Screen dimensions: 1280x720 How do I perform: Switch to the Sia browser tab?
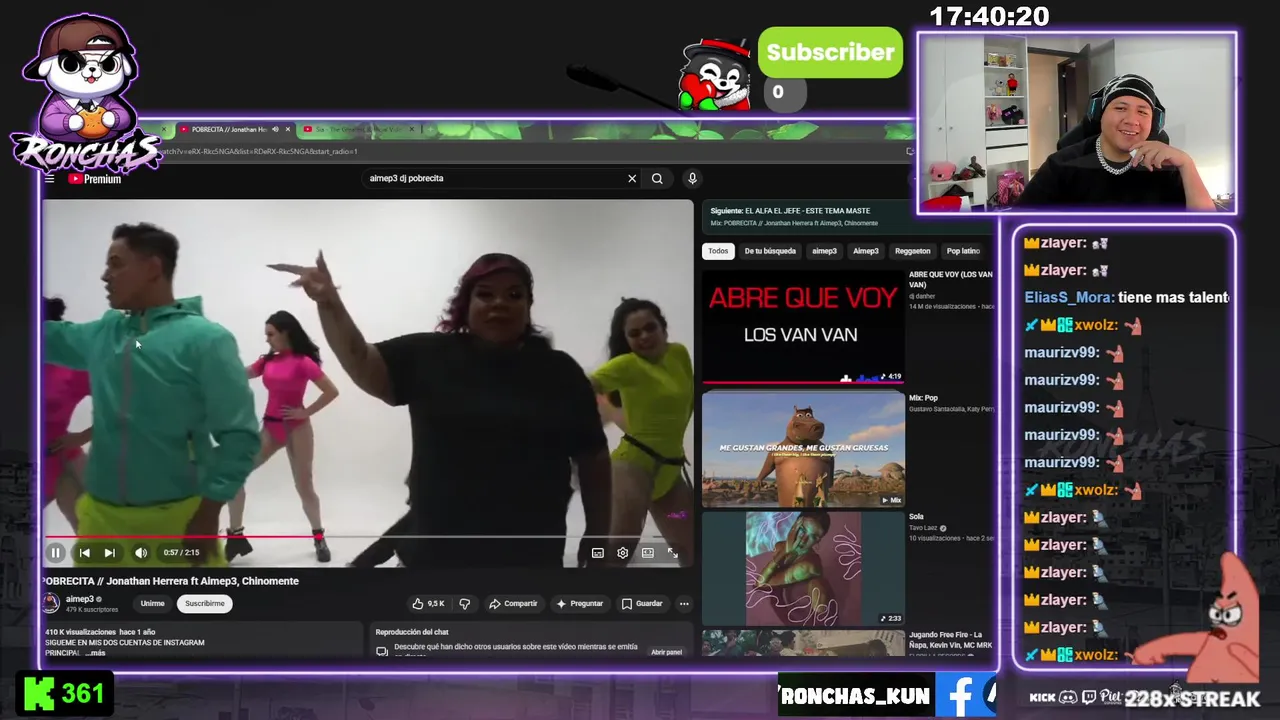[357, 129]
